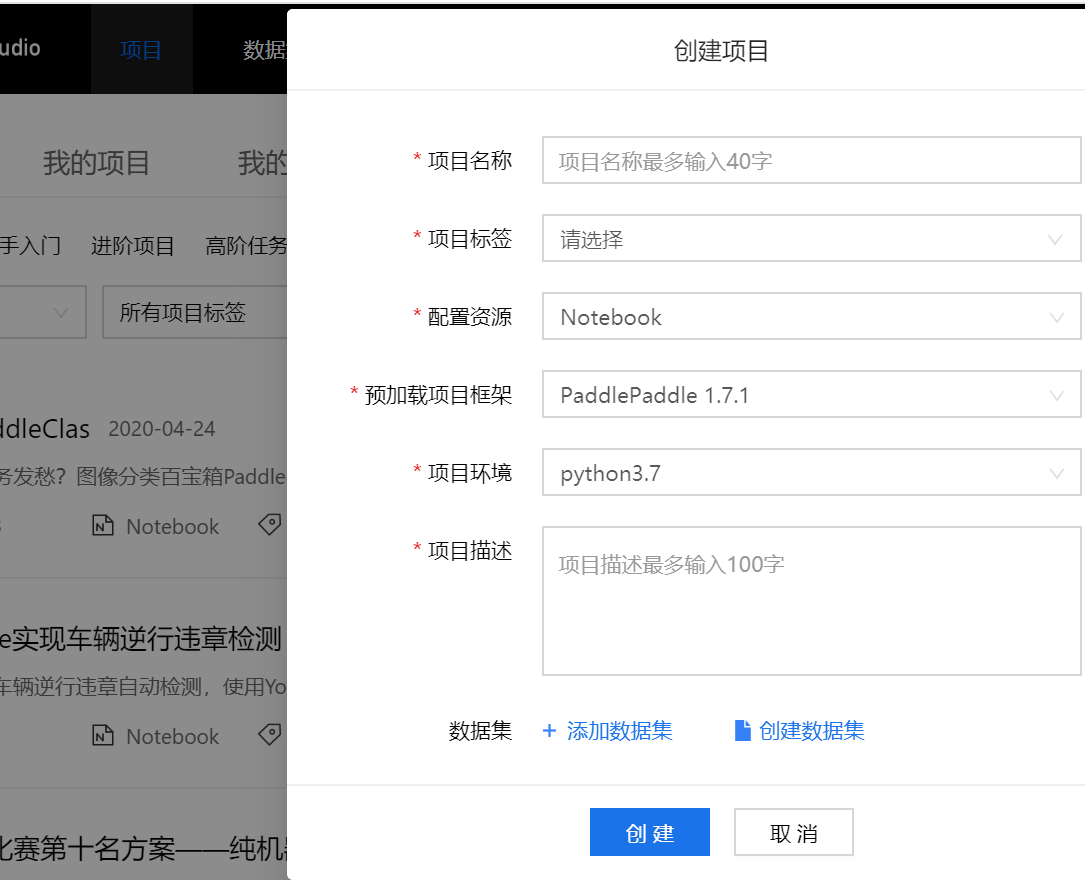Click the 项目名称 input field

click(x=811, y=160)
